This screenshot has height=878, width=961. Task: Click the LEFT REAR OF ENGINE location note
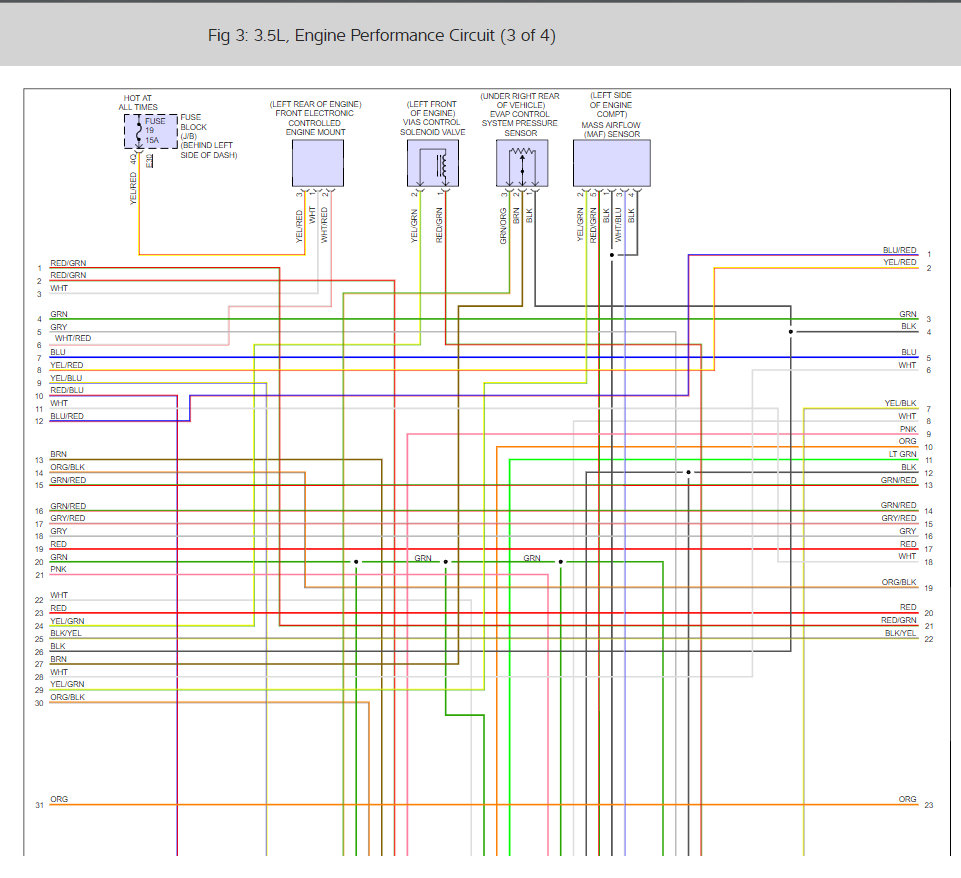coord(316,104)
